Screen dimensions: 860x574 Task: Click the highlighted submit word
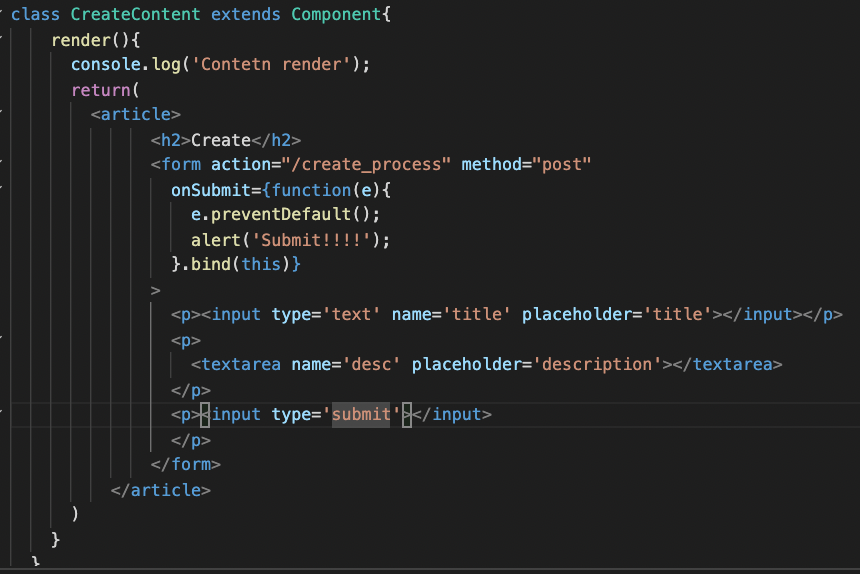click(x=361, y=414)
